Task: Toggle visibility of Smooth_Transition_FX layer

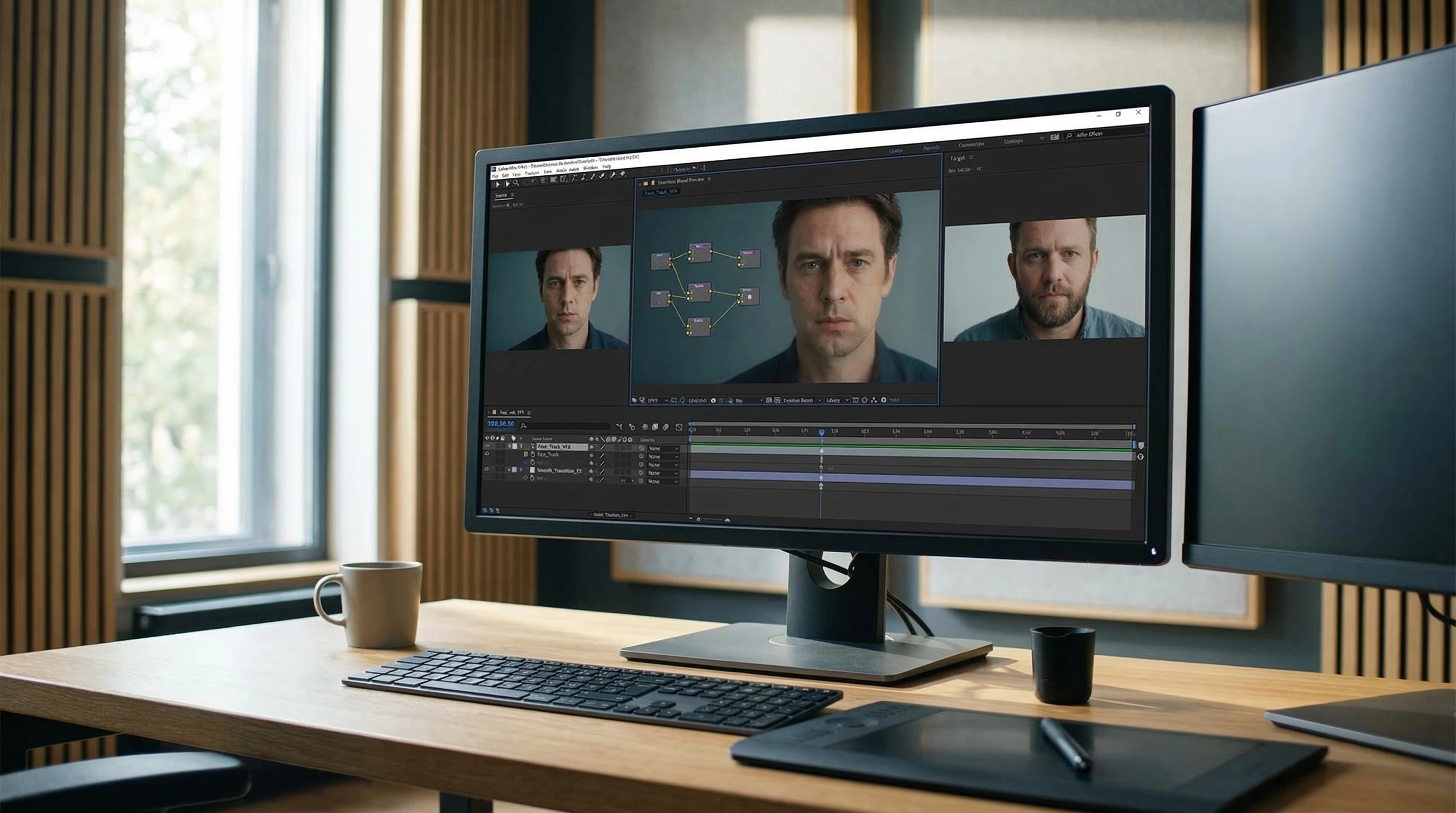Action: (x=487, y=469)
